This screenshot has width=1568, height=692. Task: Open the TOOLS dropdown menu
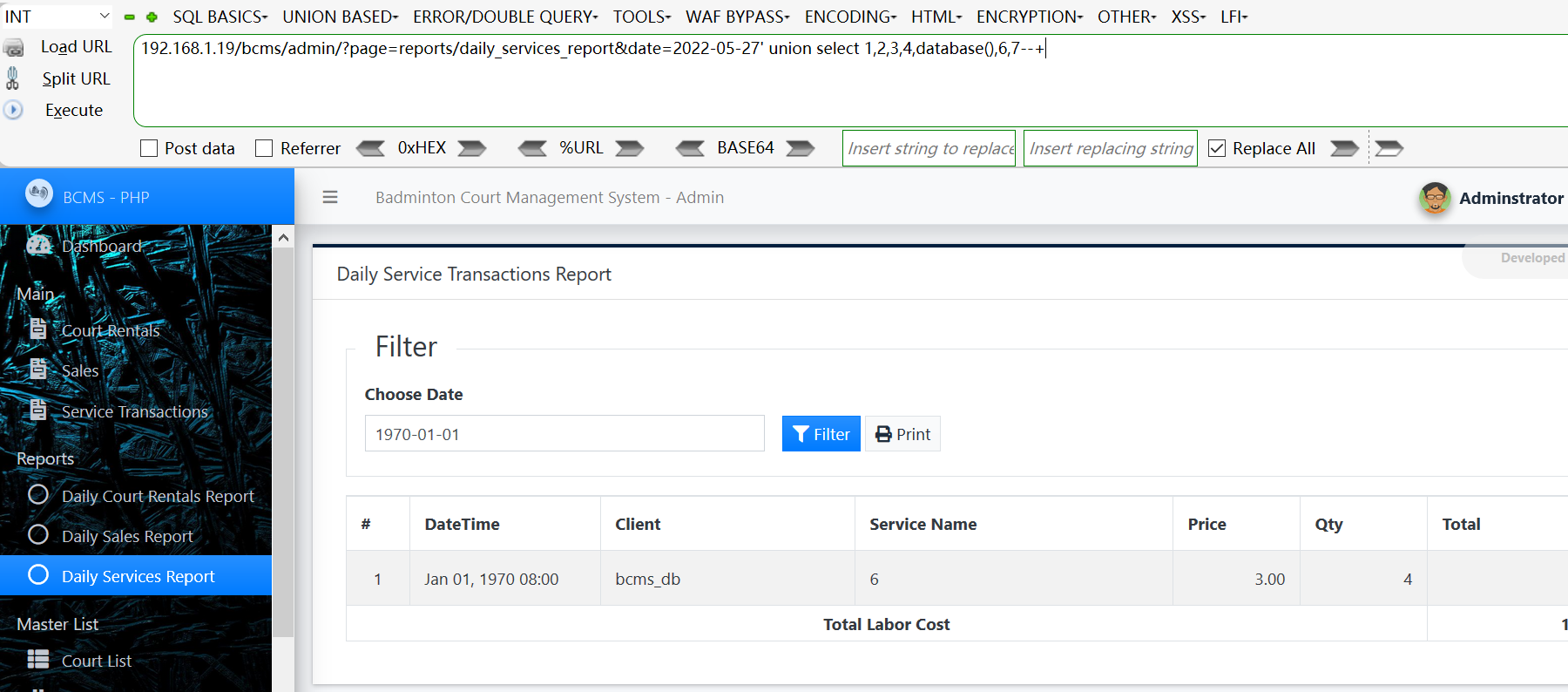pyautogui.click(x=642, y=17)
